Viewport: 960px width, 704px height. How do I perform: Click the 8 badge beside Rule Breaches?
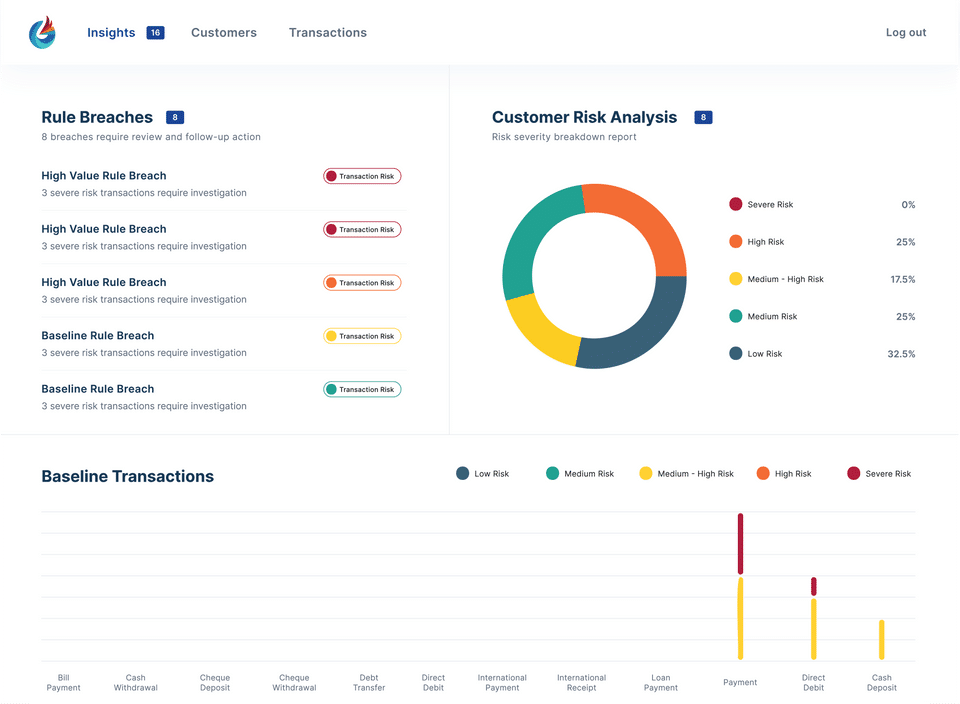(x=175, y=117)
